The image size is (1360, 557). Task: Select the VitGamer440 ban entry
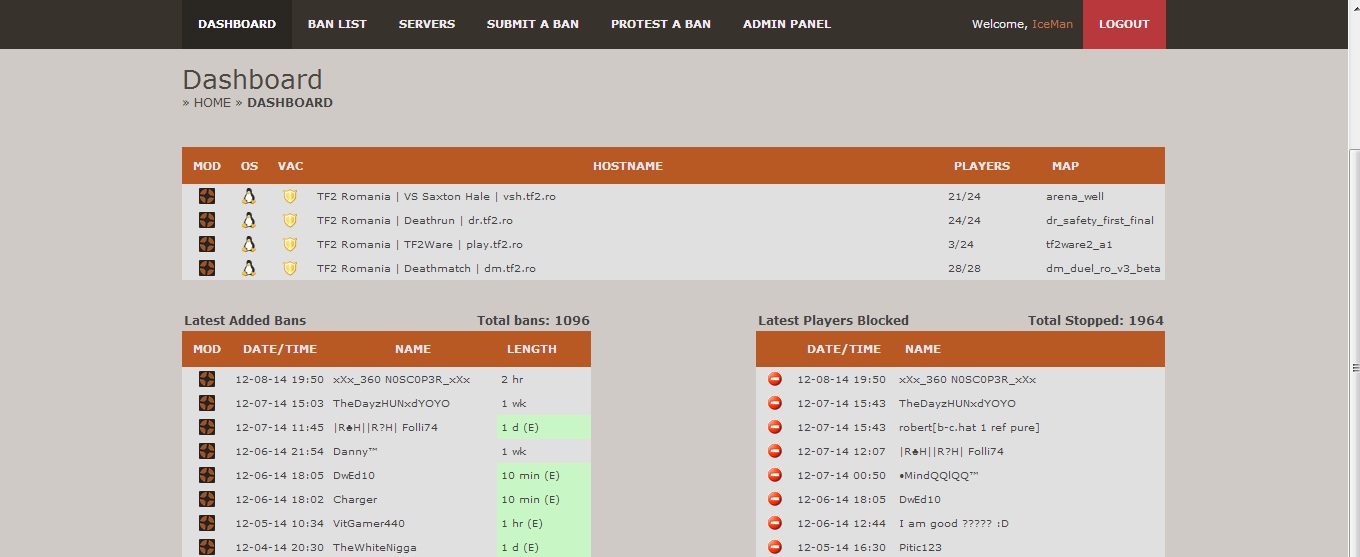click(x=369, y=523)
